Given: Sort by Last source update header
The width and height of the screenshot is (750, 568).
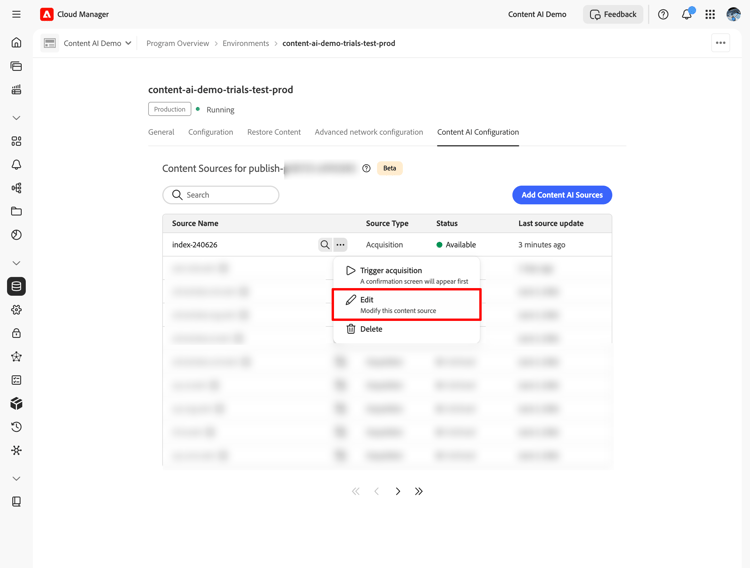Looking at the screenshot, I should coord(551,223).
